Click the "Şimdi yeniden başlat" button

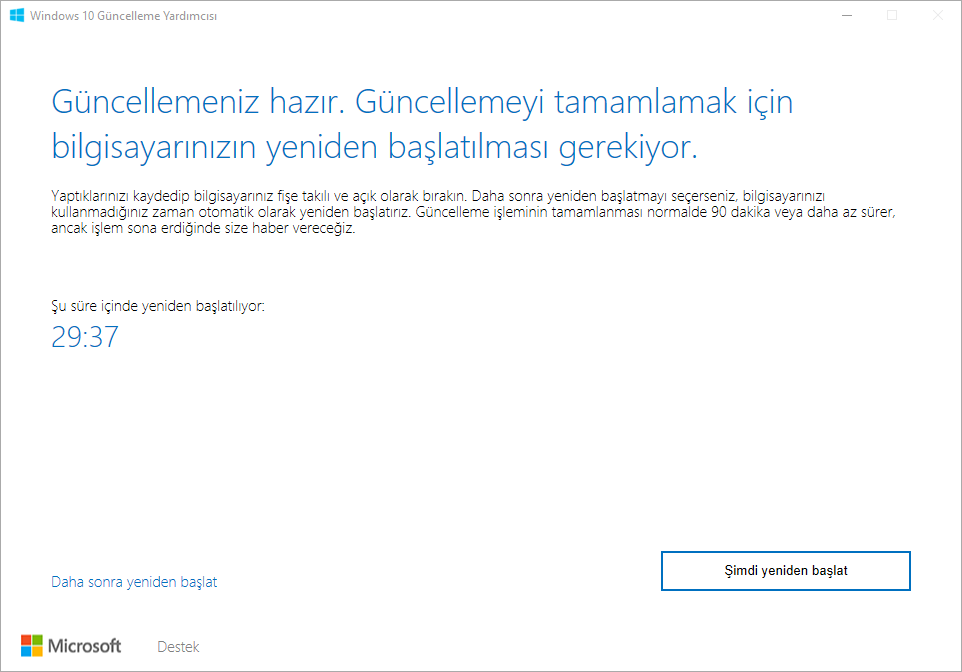[x=785, y=571]
